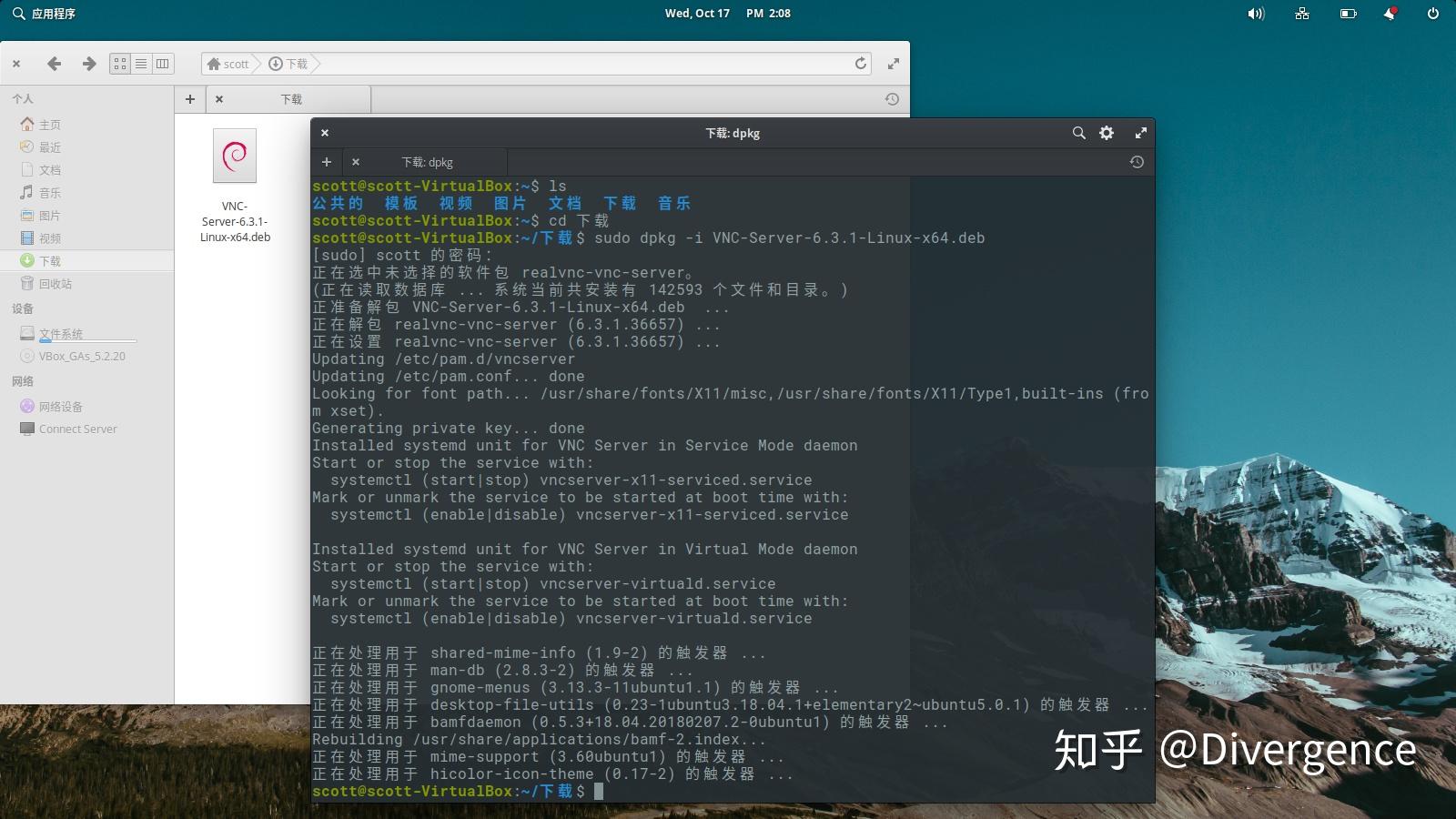Click scott breadcrumb in path bar
Image resolution: width=1456 pixels, height=819 pixels.
(228, 64)
